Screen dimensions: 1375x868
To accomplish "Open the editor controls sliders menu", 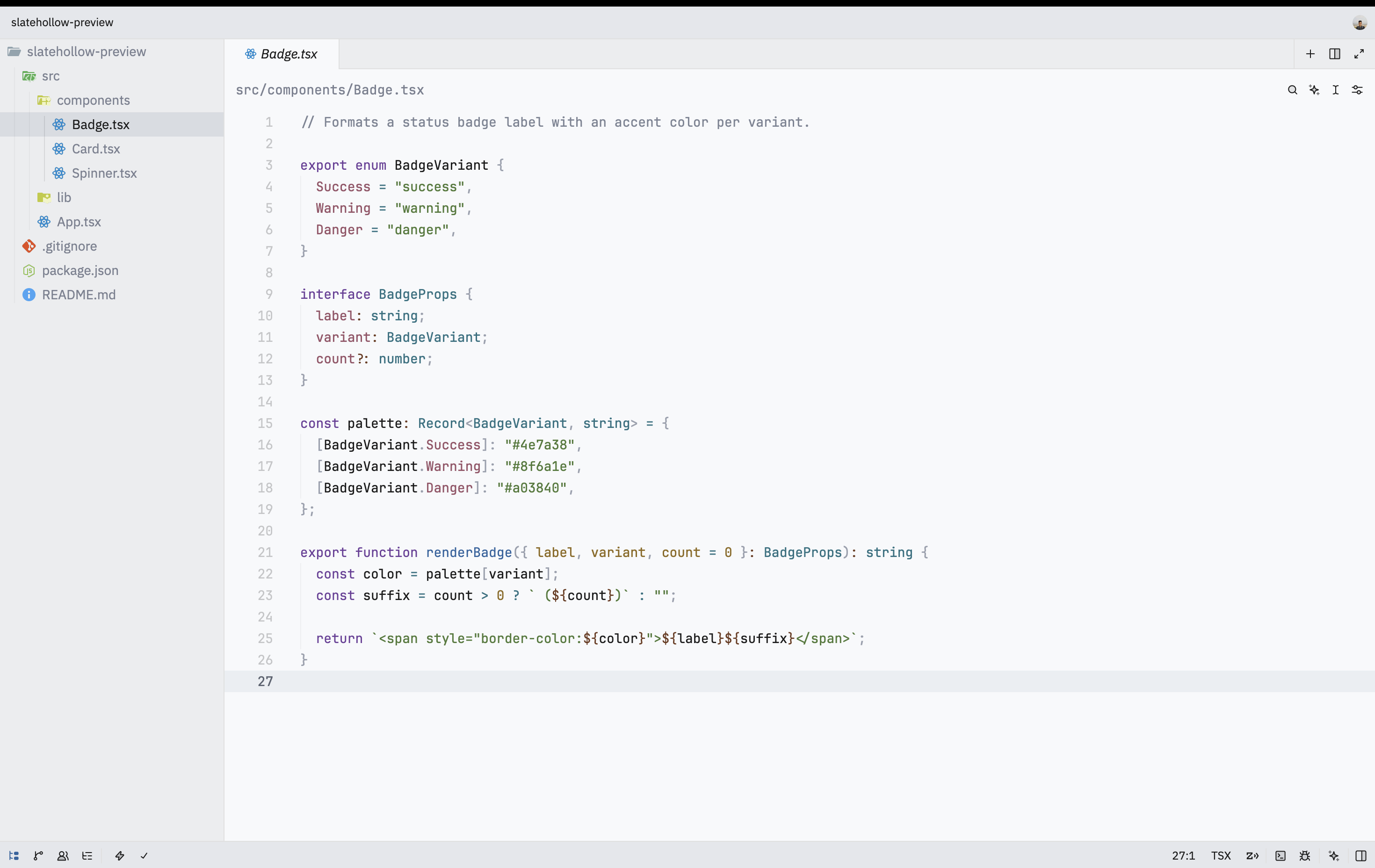I will [1357, 90].
